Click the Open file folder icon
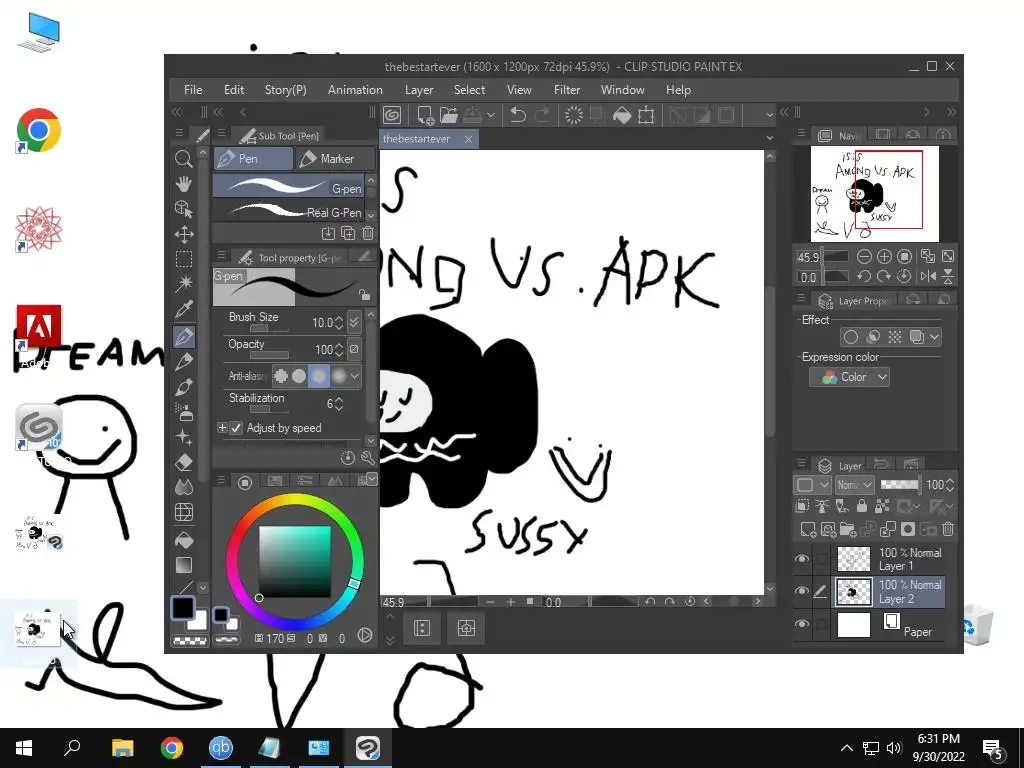This screenshot has width=1024, height=768. click(x=449, y=116)
